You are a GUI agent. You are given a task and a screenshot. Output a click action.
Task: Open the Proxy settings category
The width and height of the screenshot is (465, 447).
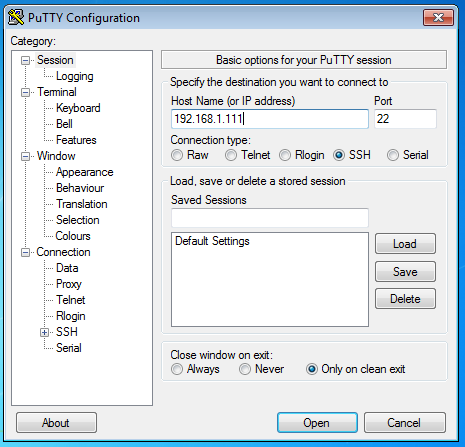[x=69, y=284]
